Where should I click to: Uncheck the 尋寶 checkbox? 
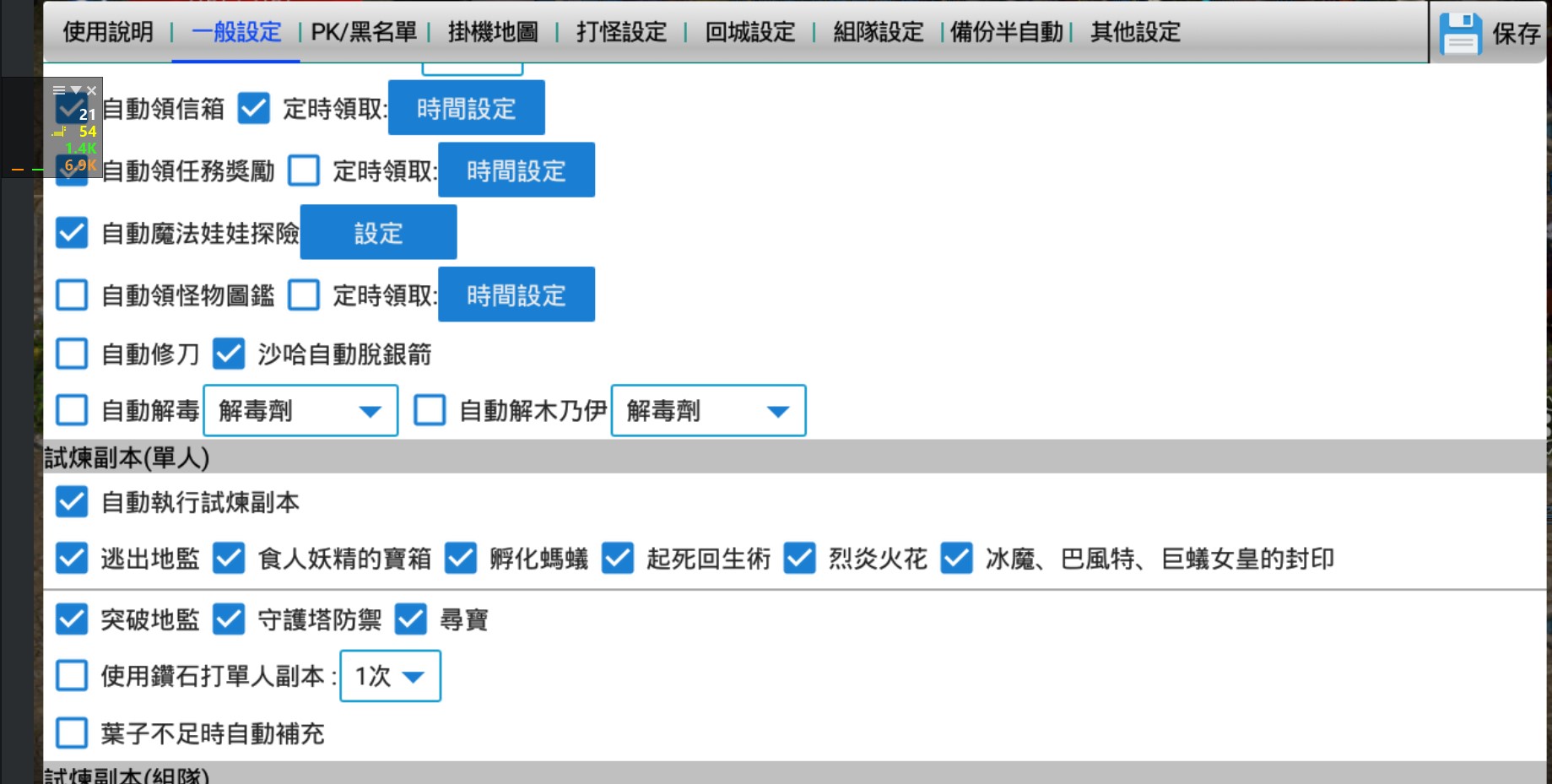tap(411, 619)
